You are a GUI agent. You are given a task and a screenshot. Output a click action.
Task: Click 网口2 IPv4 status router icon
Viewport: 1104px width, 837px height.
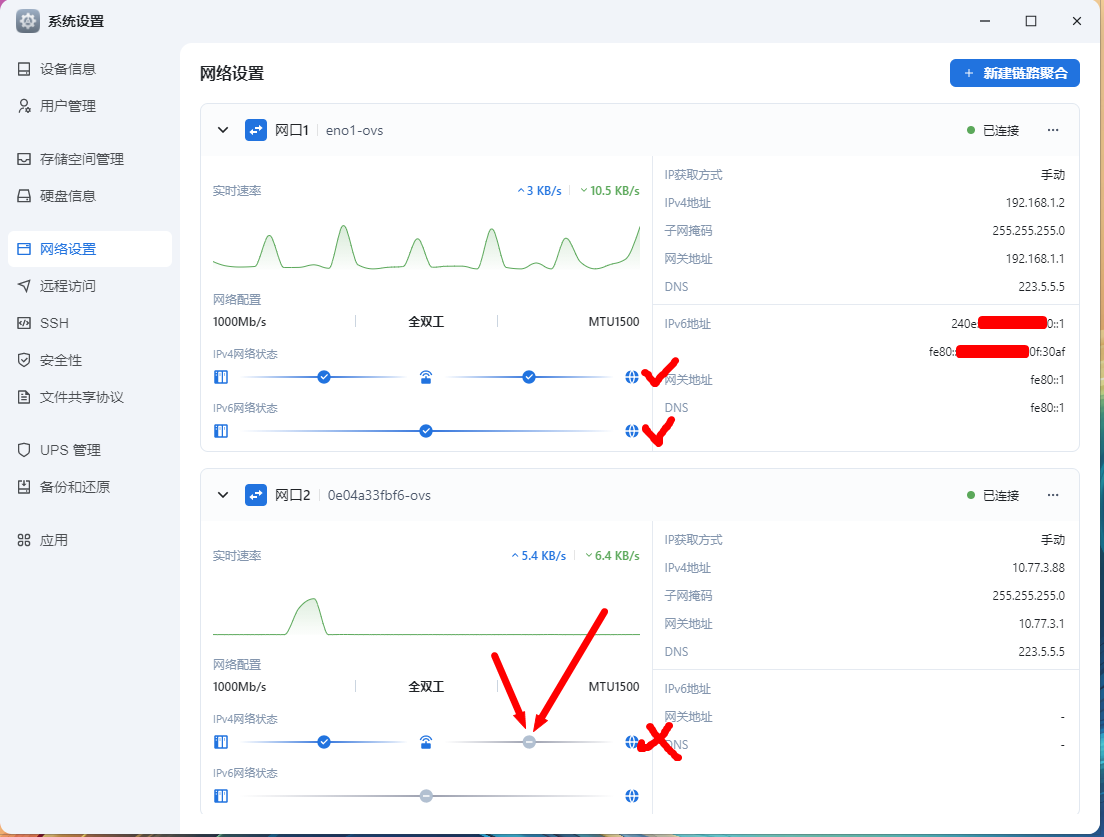tap(426, 742)
